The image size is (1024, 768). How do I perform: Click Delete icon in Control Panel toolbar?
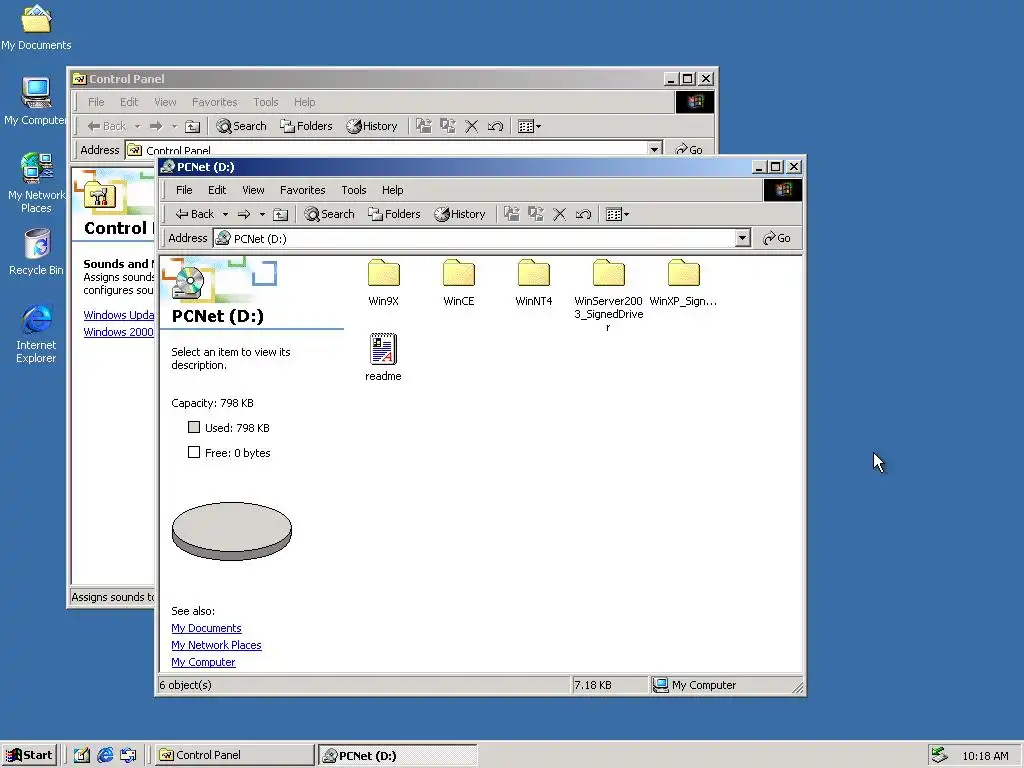(x=472, y=126)
